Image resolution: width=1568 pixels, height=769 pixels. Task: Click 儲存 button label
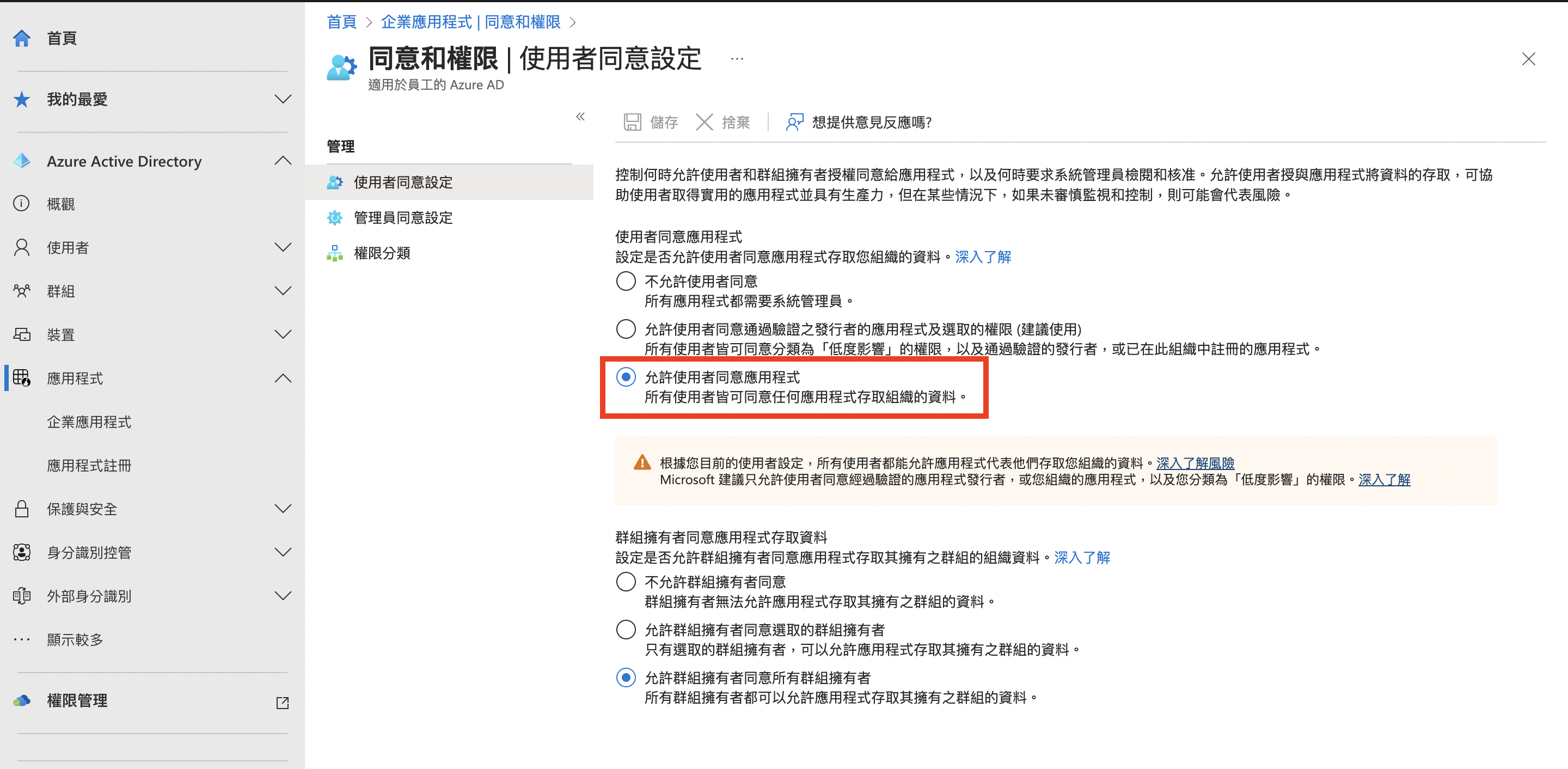point(664,123)
